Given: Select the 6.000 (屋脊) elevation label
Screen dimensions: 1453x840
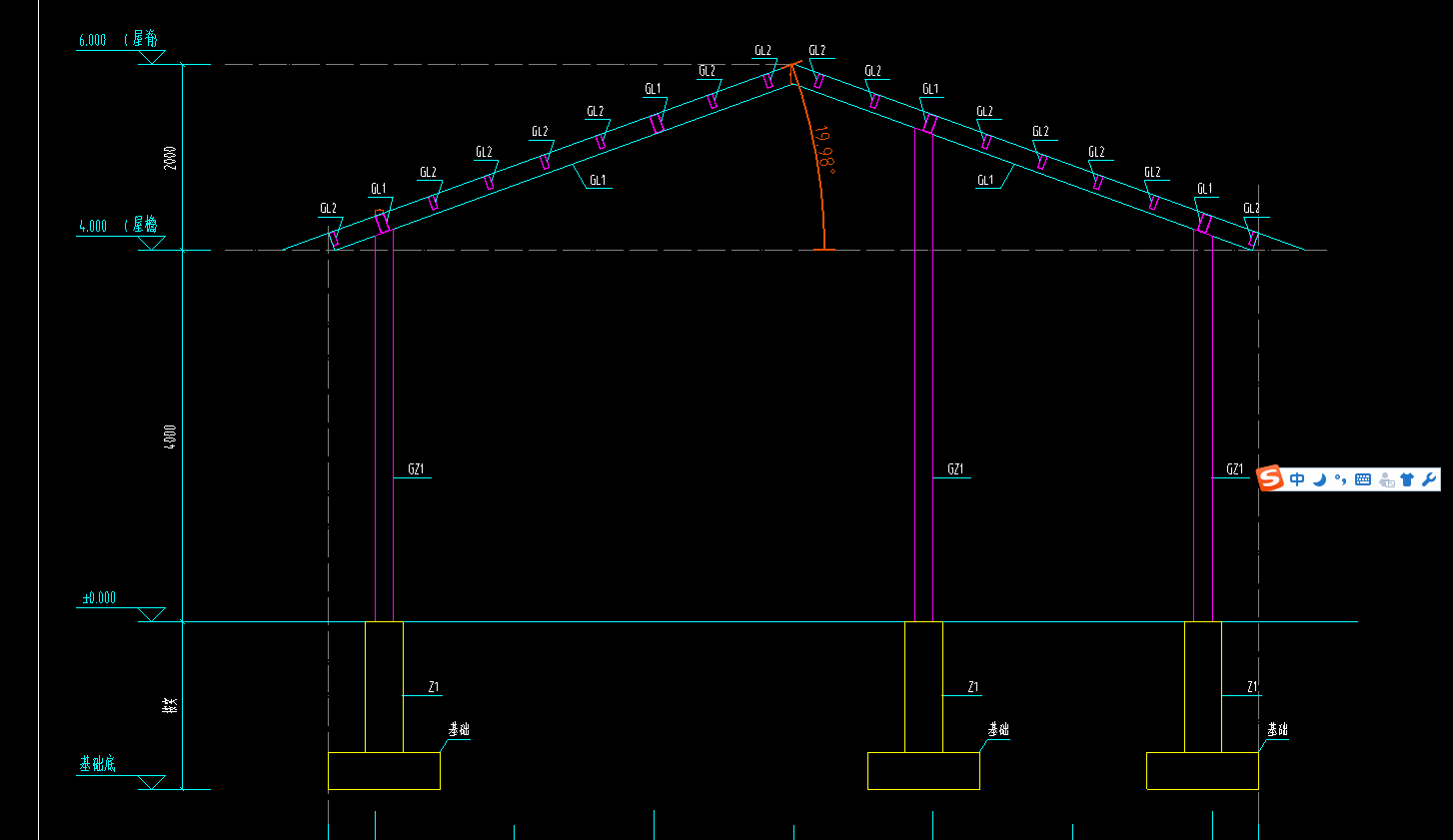Looking at the screenshot, I should click(118, 39).
